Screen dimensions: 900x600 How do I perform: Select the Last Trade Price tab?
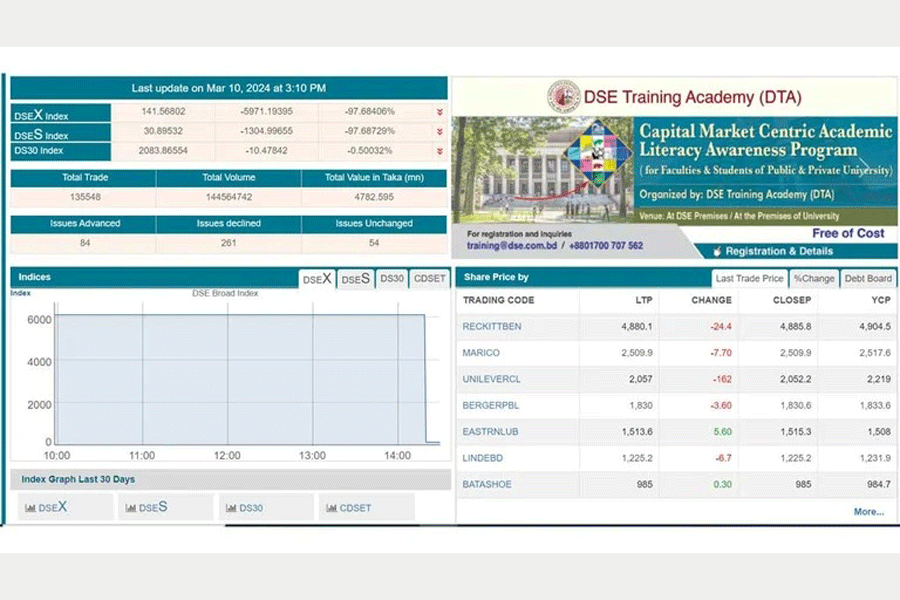749,279
